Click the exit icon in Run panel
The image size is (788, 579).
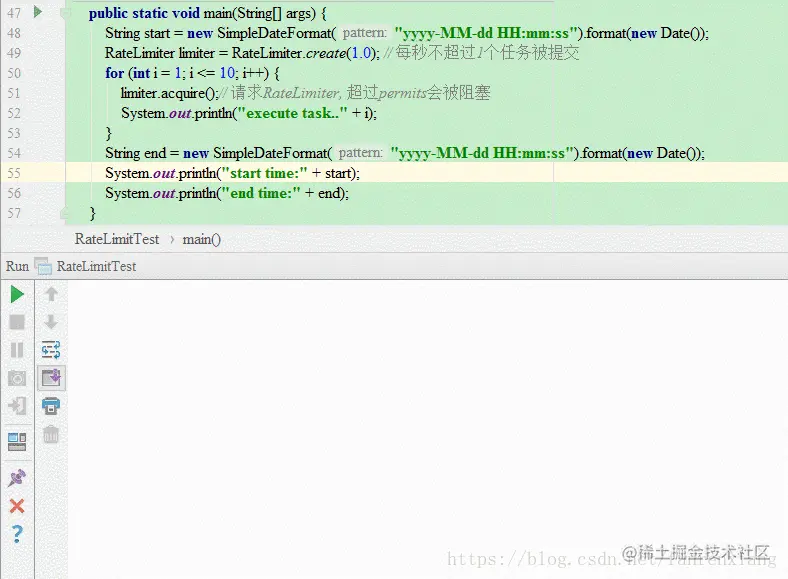[17, 406]
